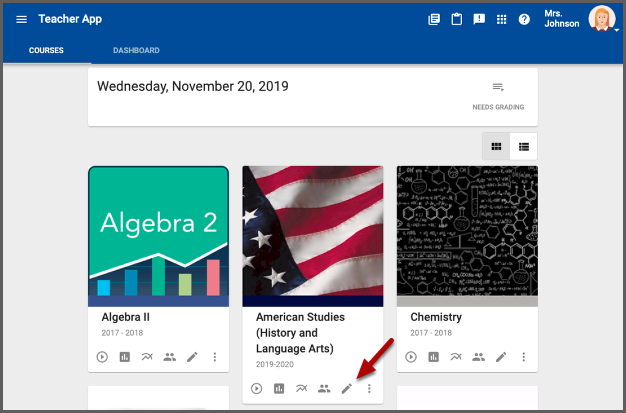Expand Mrs. Johnson's profile dropdown
This screenshot has width=626, height=413.
click(x=602, y=19)
